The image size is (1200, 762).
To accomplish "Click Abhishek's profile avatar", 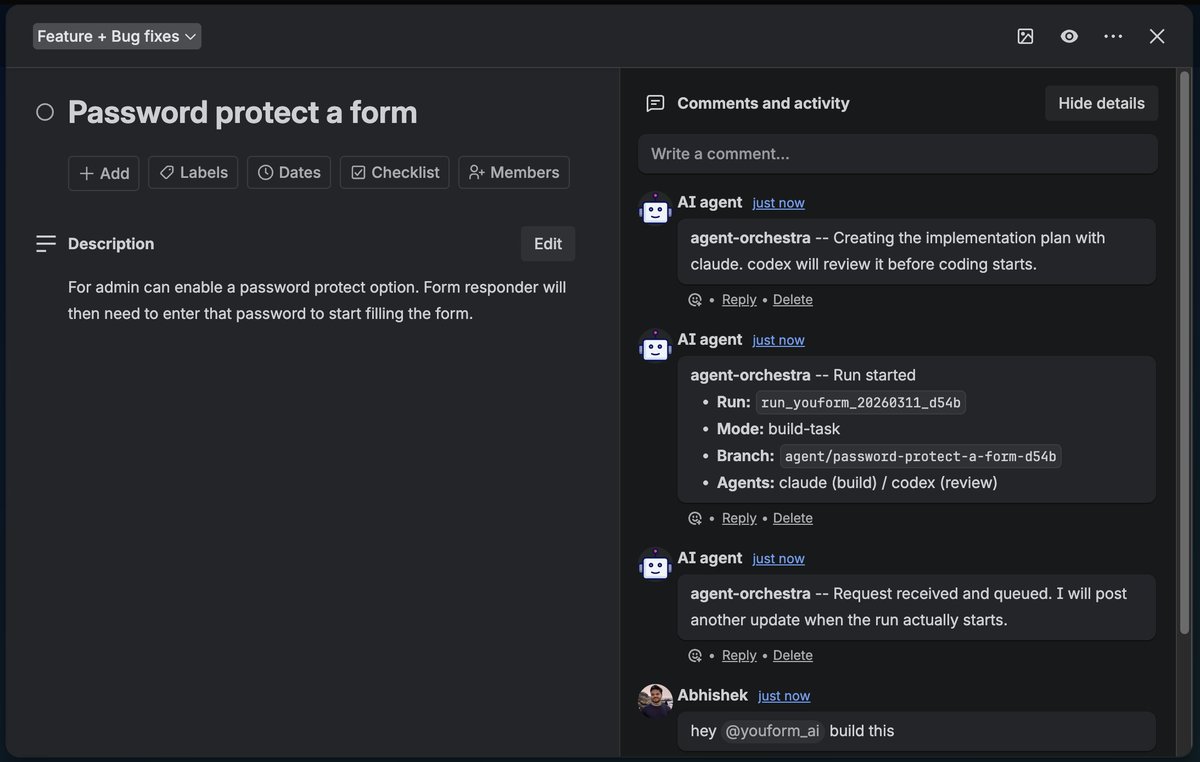I will pos(655,701).
